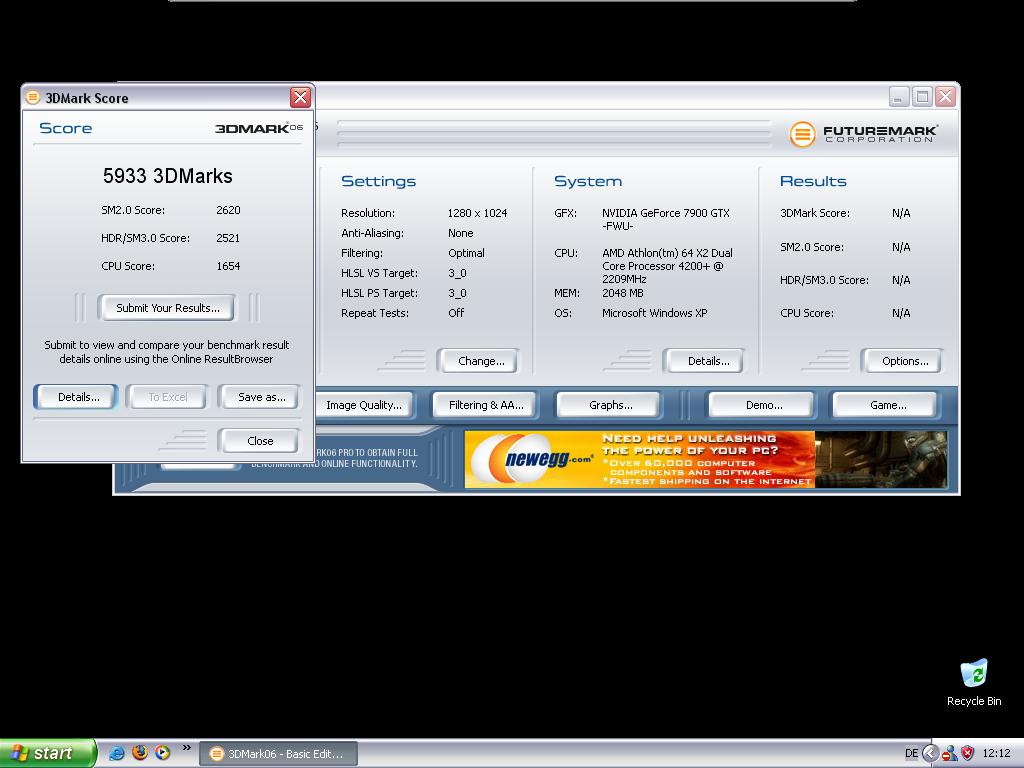
Task: Click the AMD Athlon 64 X2 CPU text
Action: click(x=667, y=266)
